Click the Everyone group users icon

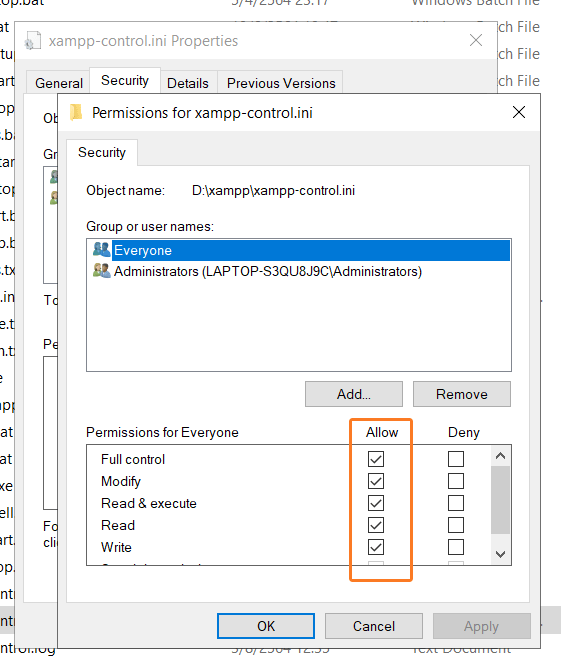(102, 250)
